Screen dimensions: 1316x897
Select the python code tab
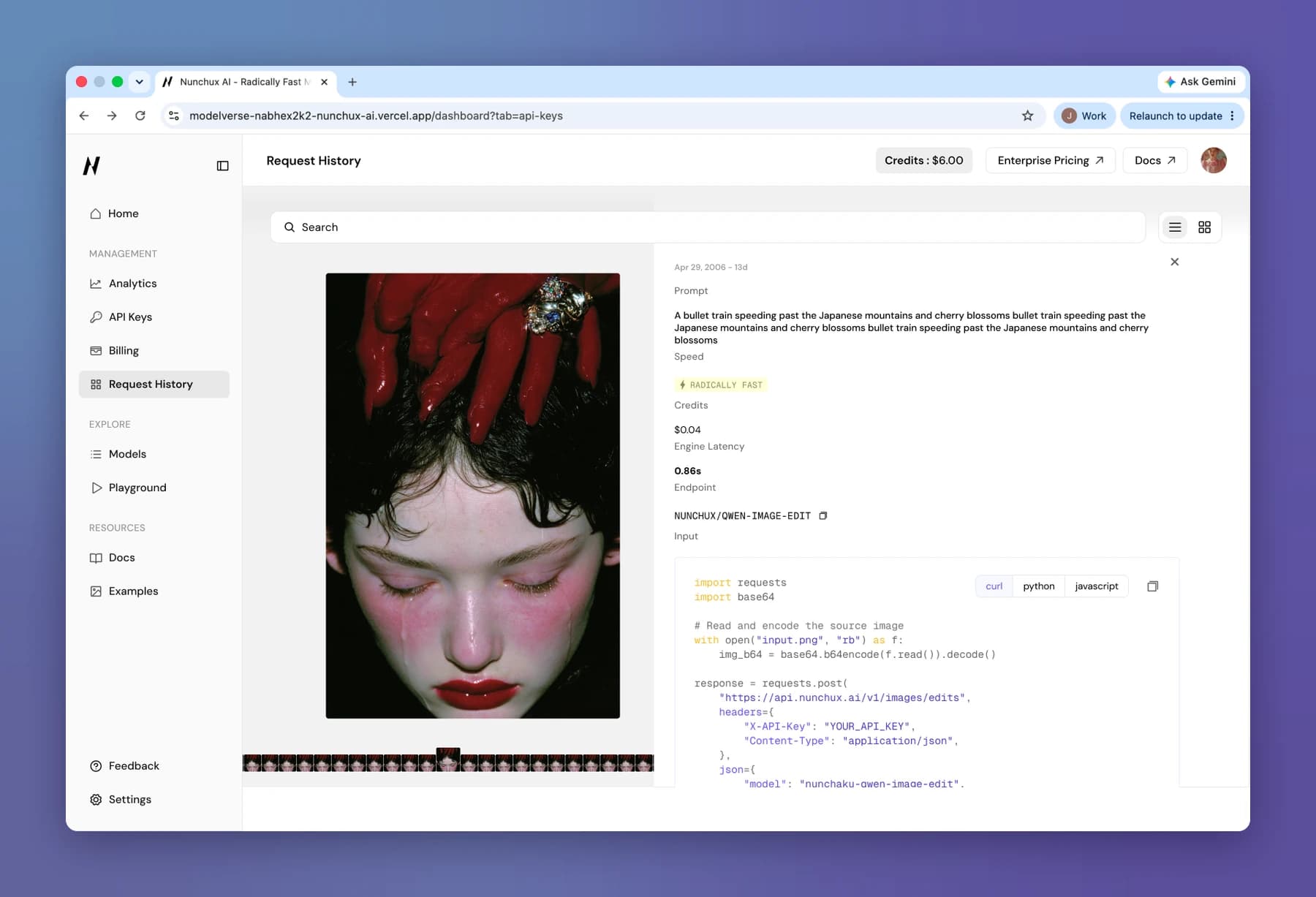1039,586
